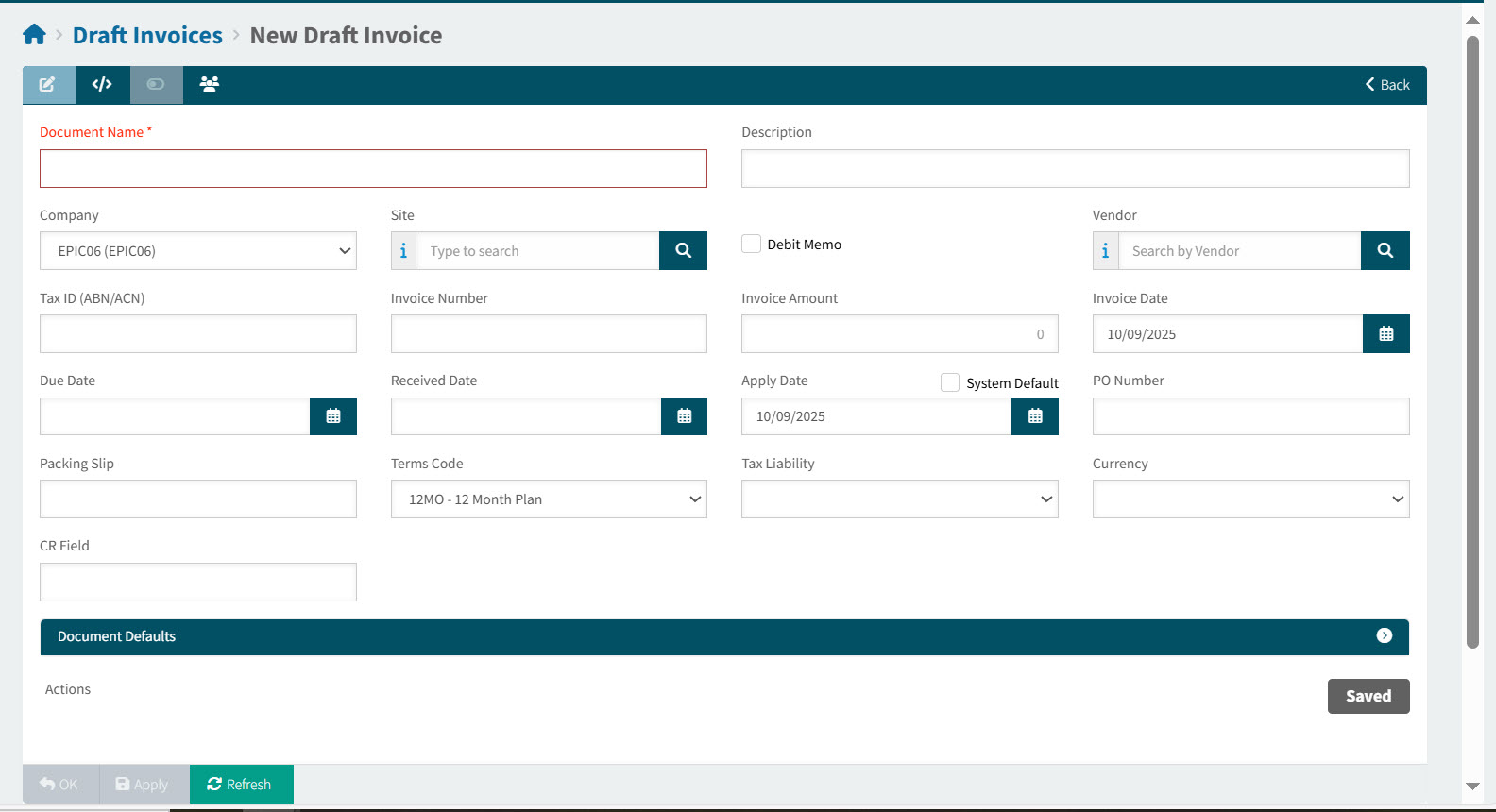Screen dimensions: 1496x812
Task: Click the vertical scrollbar thumb
Action: click(1472, 340)
